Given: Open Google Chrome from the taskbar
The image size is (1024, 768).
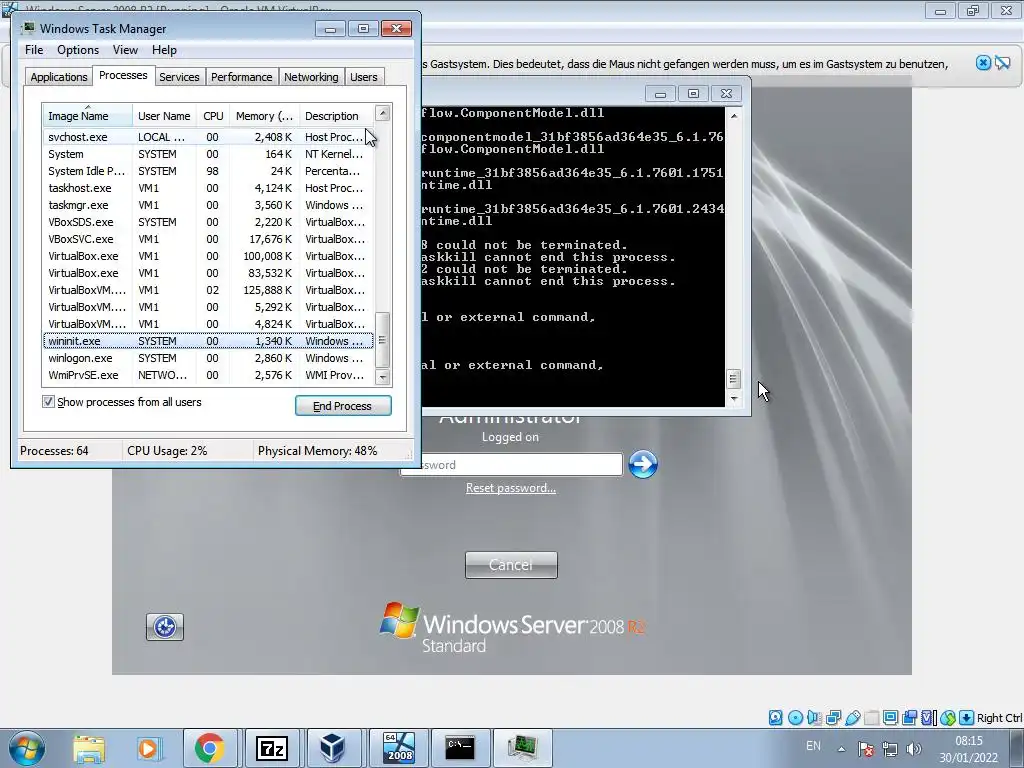Looking at the screenshot, I should coord(209,748).
